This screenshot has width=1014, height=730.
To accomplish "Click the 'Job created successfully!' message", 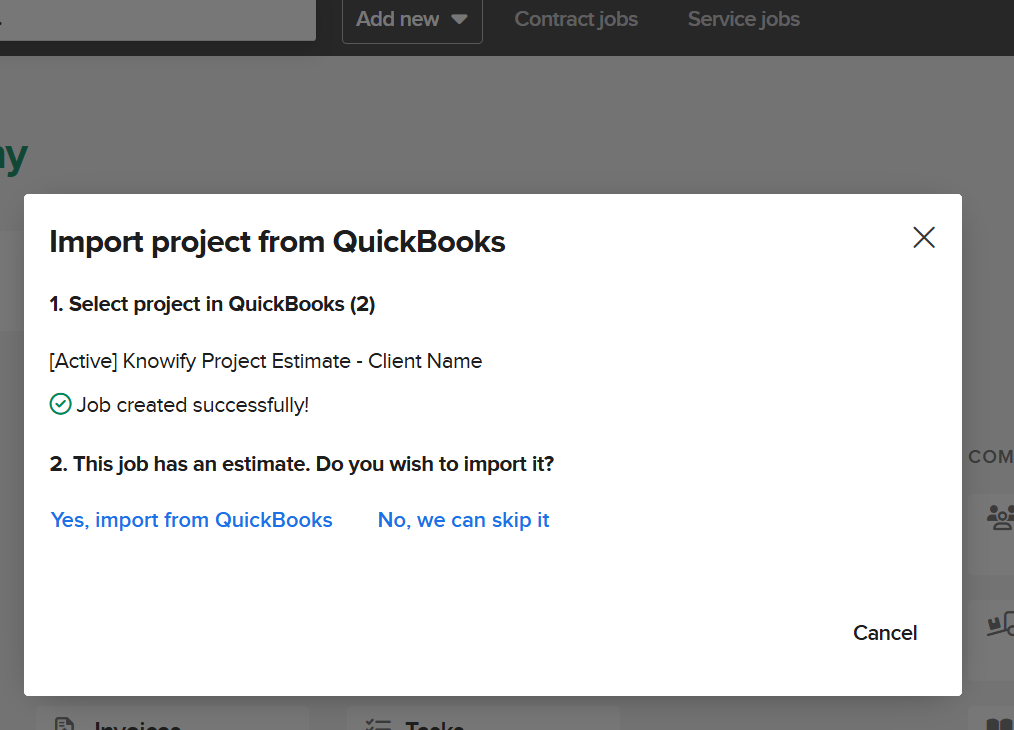I will click(192, 405).
